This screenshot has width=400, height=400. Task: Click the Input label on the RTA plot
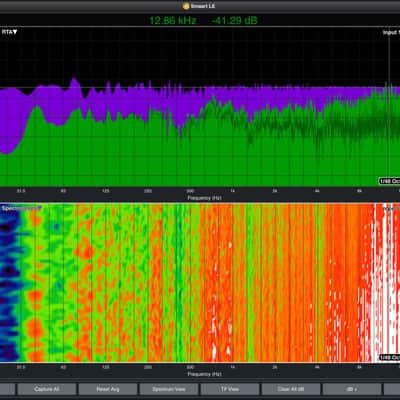[x=391, y=32]
